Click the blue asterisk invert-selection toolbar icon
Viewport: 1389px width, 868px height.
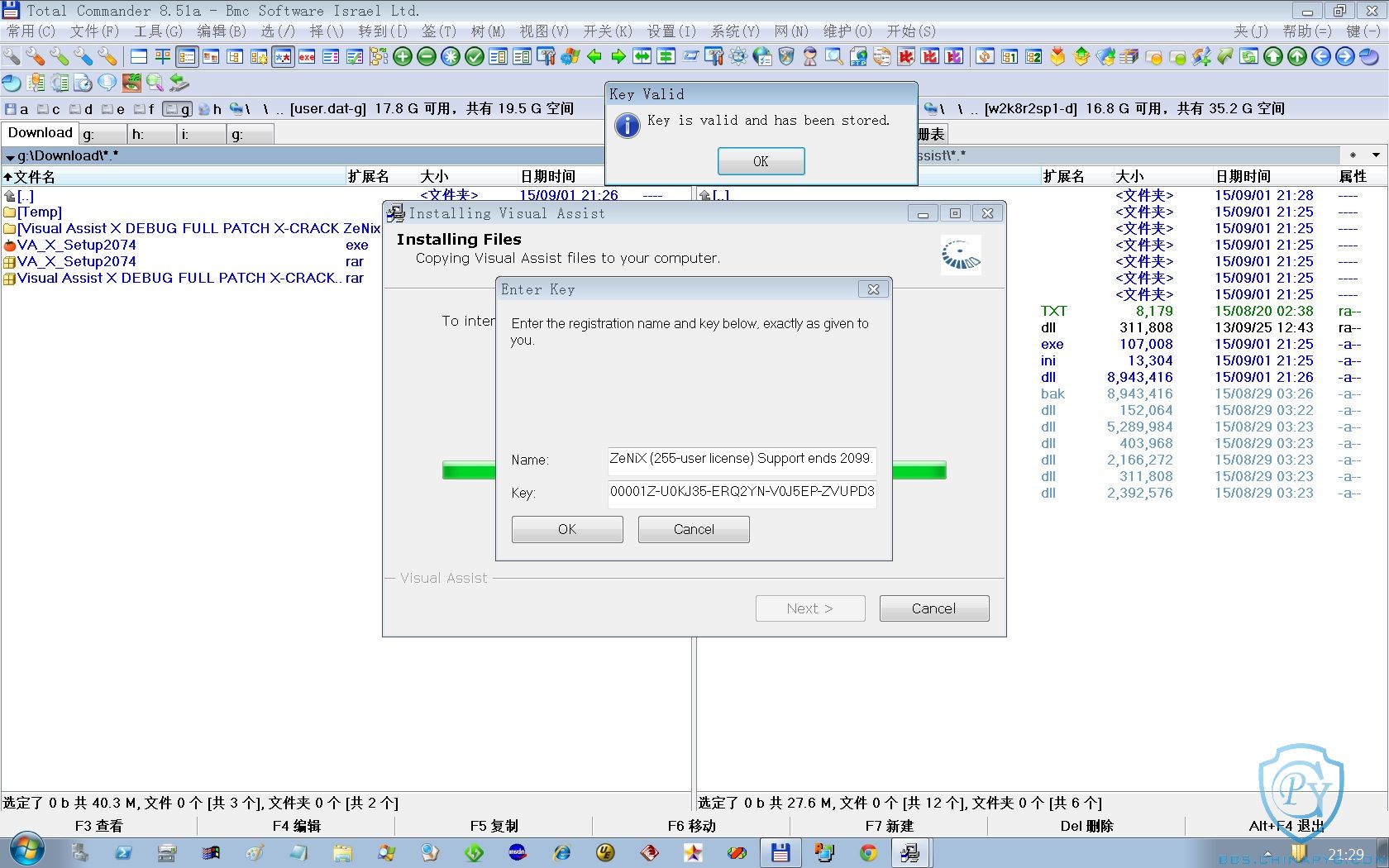(x=451, y=57)
